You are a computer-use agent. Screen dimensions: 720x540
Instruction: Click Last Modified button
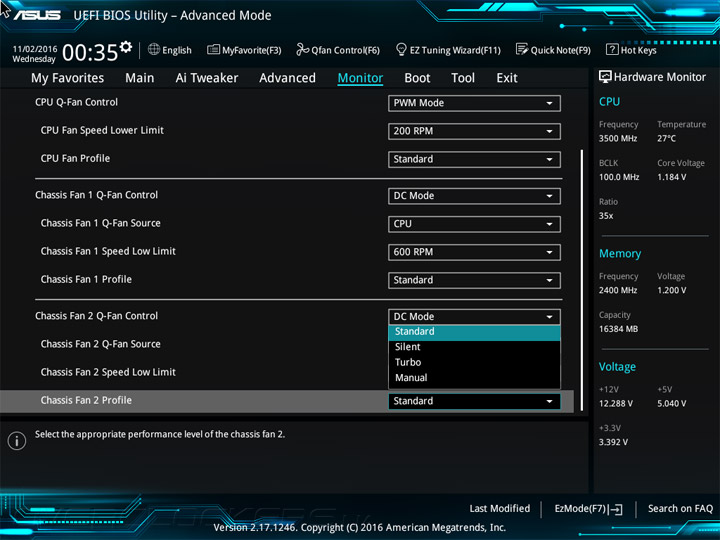500,508
